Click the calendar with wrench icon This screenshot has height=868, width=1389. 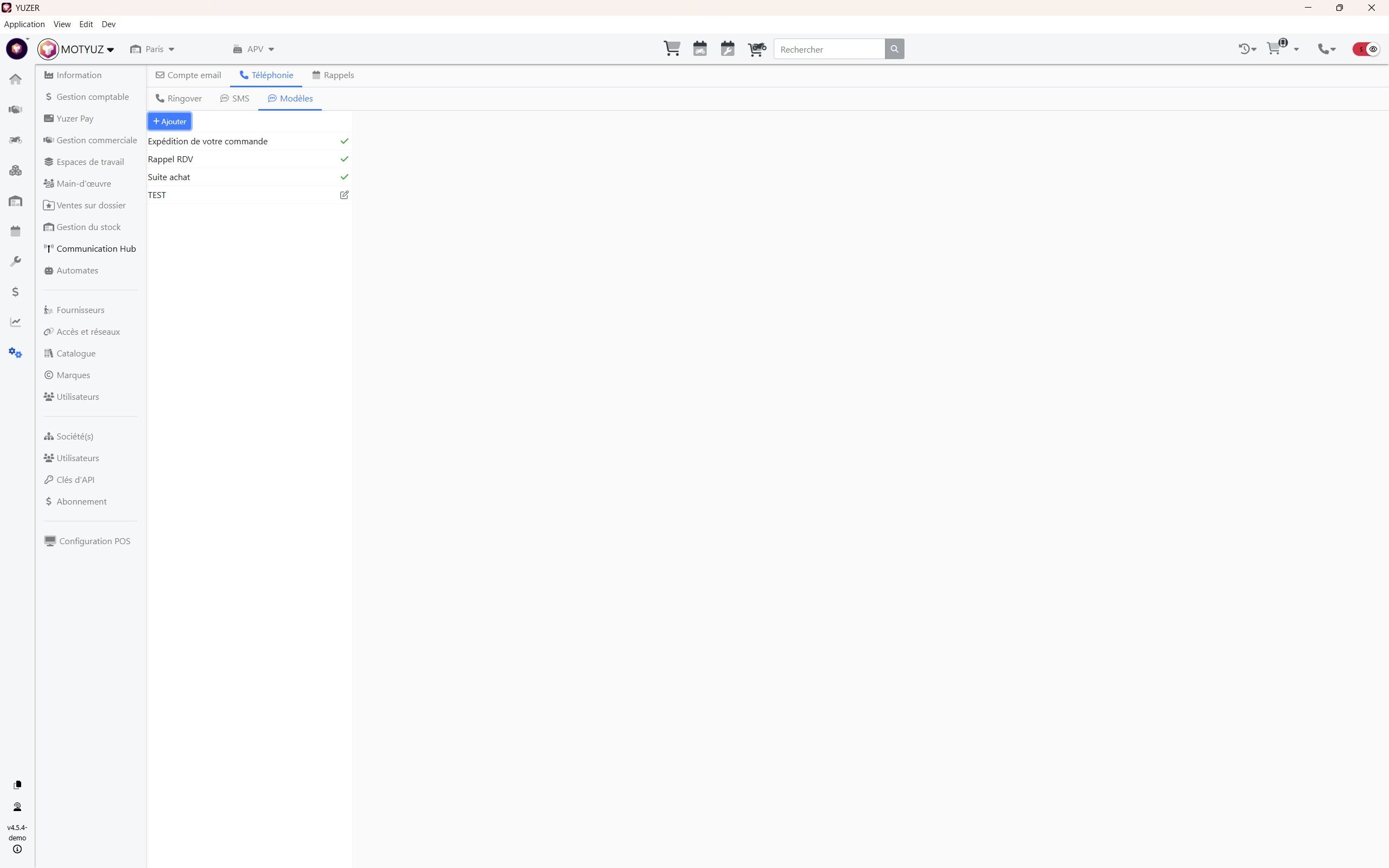click(x=727, y=49)
